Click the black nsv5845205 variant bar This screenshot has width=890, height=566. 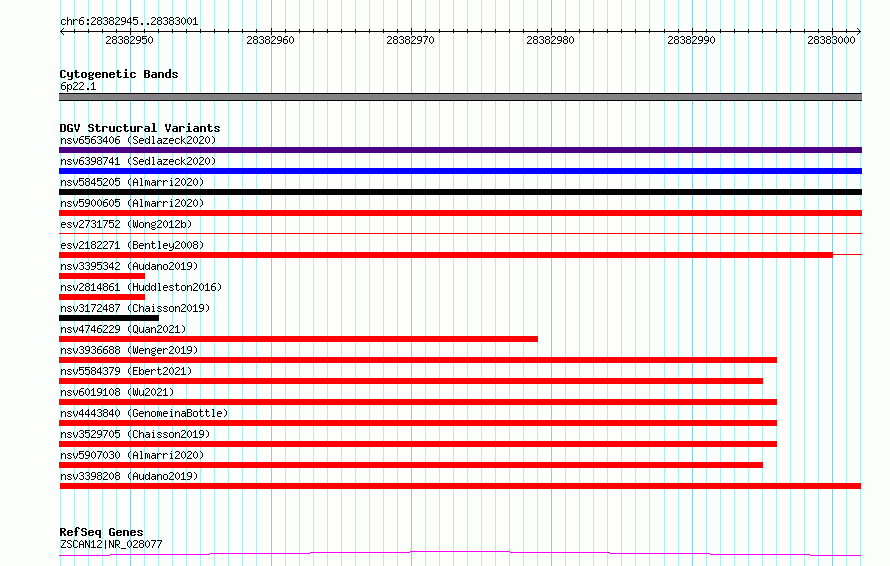[x=460, y=192]
